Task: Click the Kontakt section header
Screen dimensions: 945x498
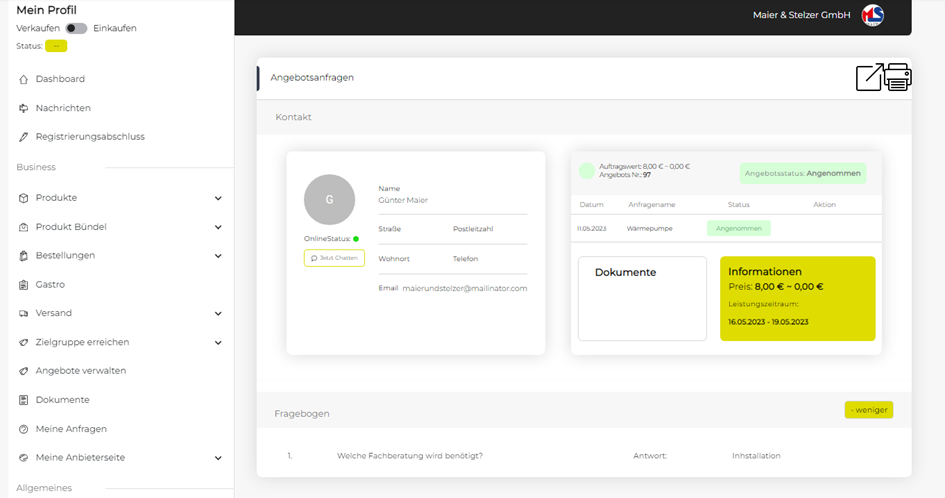Action: (x=584, y=117)
